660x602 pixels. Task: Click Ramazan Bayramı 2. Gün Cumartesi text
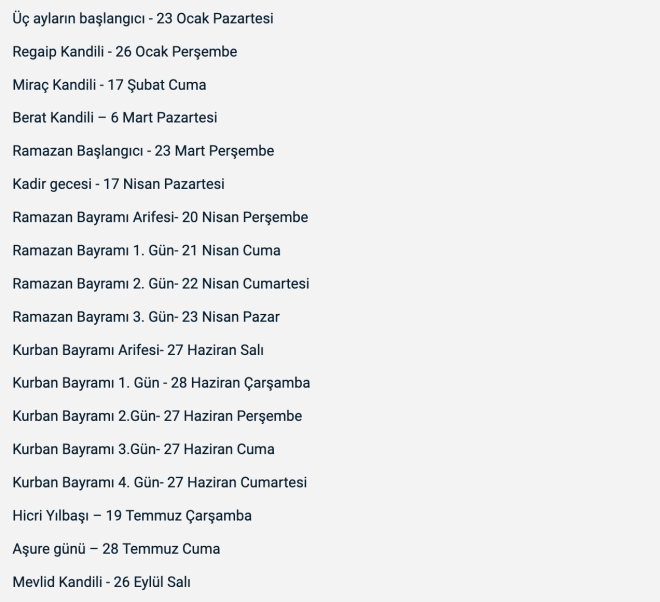pos(161,284)
